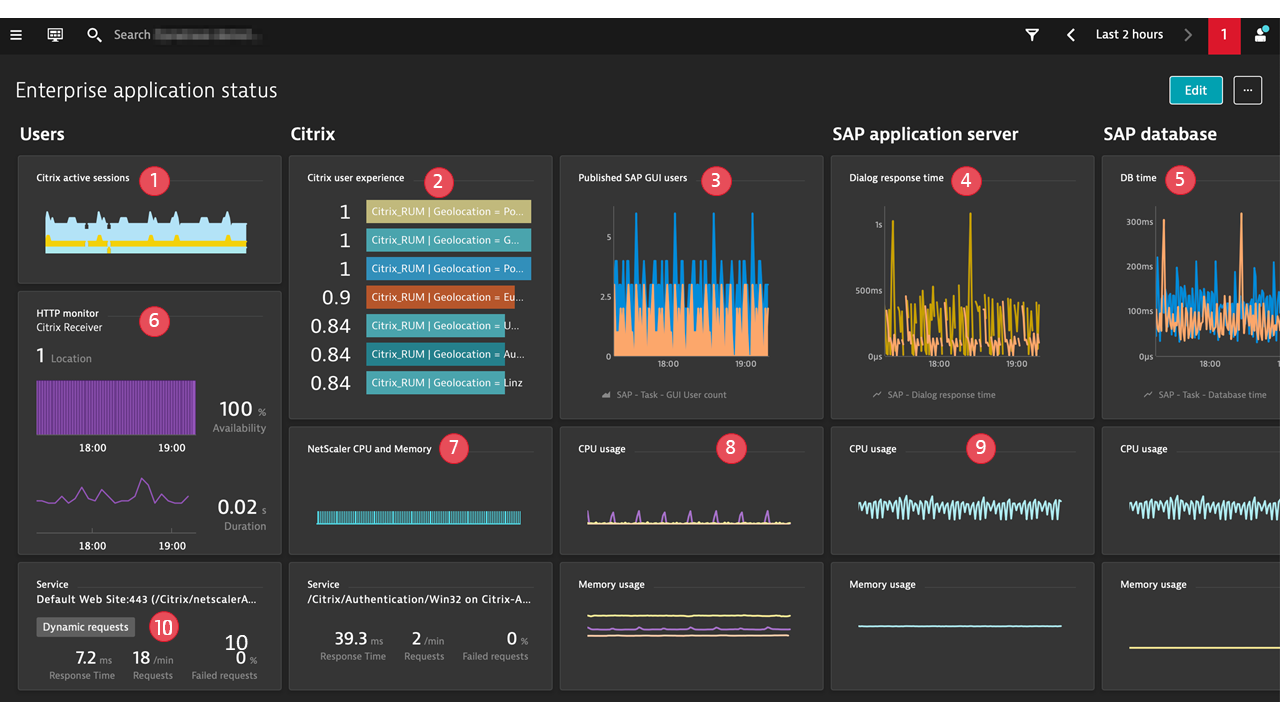Go to previous timeframe with left chevron
1280x720 pixels.
pos(1071,35)
